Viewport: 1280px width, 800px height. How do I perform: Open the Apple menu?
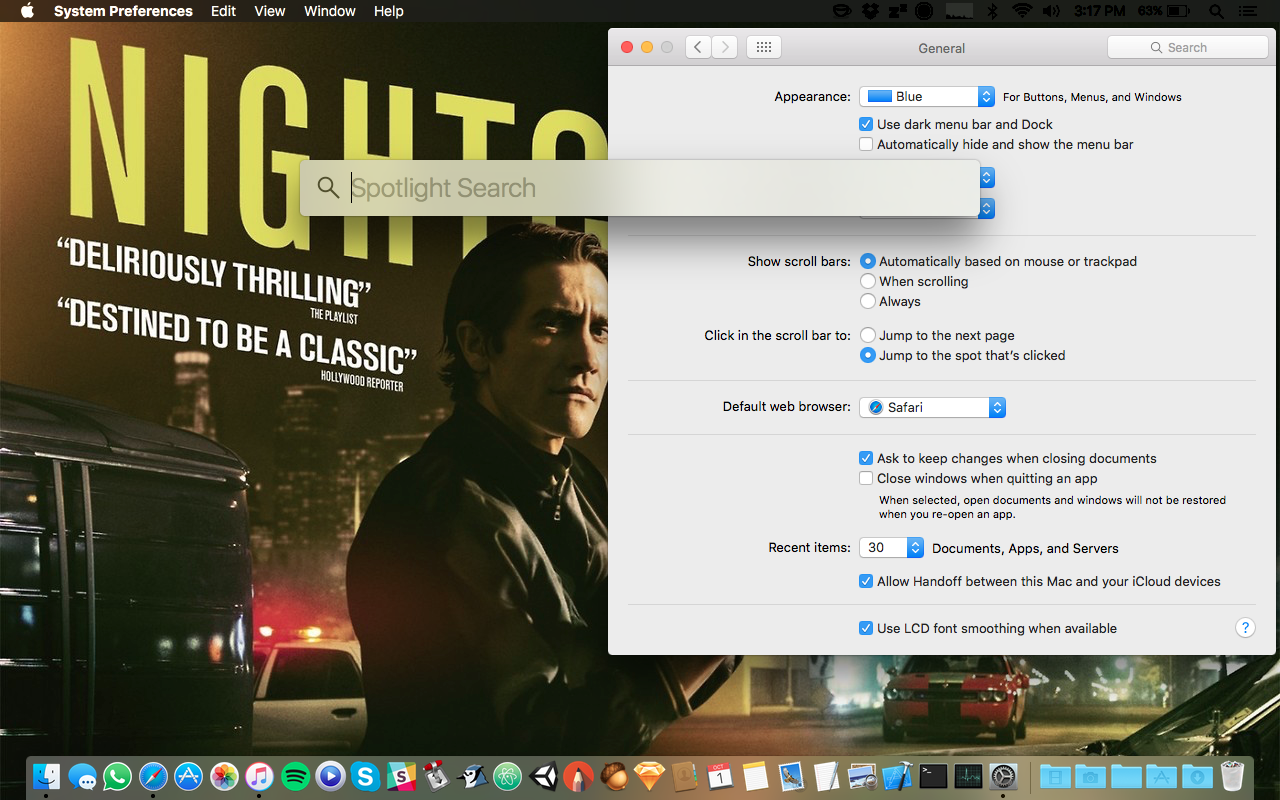coord(27,11)
